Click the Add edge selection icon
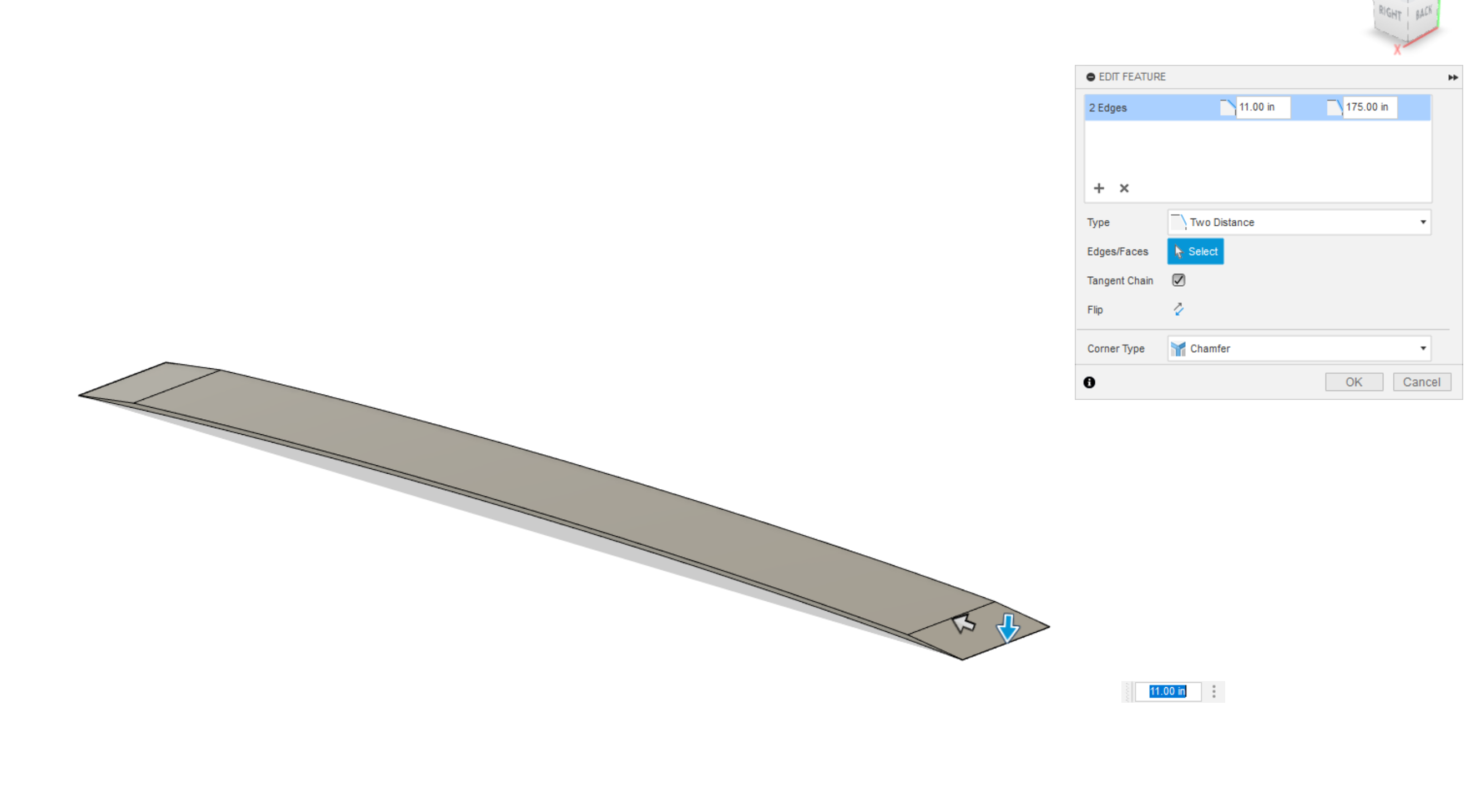 pos(1098,188)
